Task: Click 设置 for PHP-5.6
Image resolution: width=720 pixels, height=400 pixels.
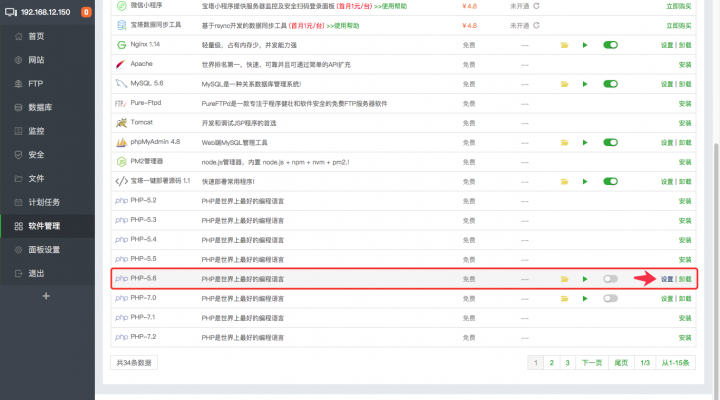Action: click(x=667, y=279)
